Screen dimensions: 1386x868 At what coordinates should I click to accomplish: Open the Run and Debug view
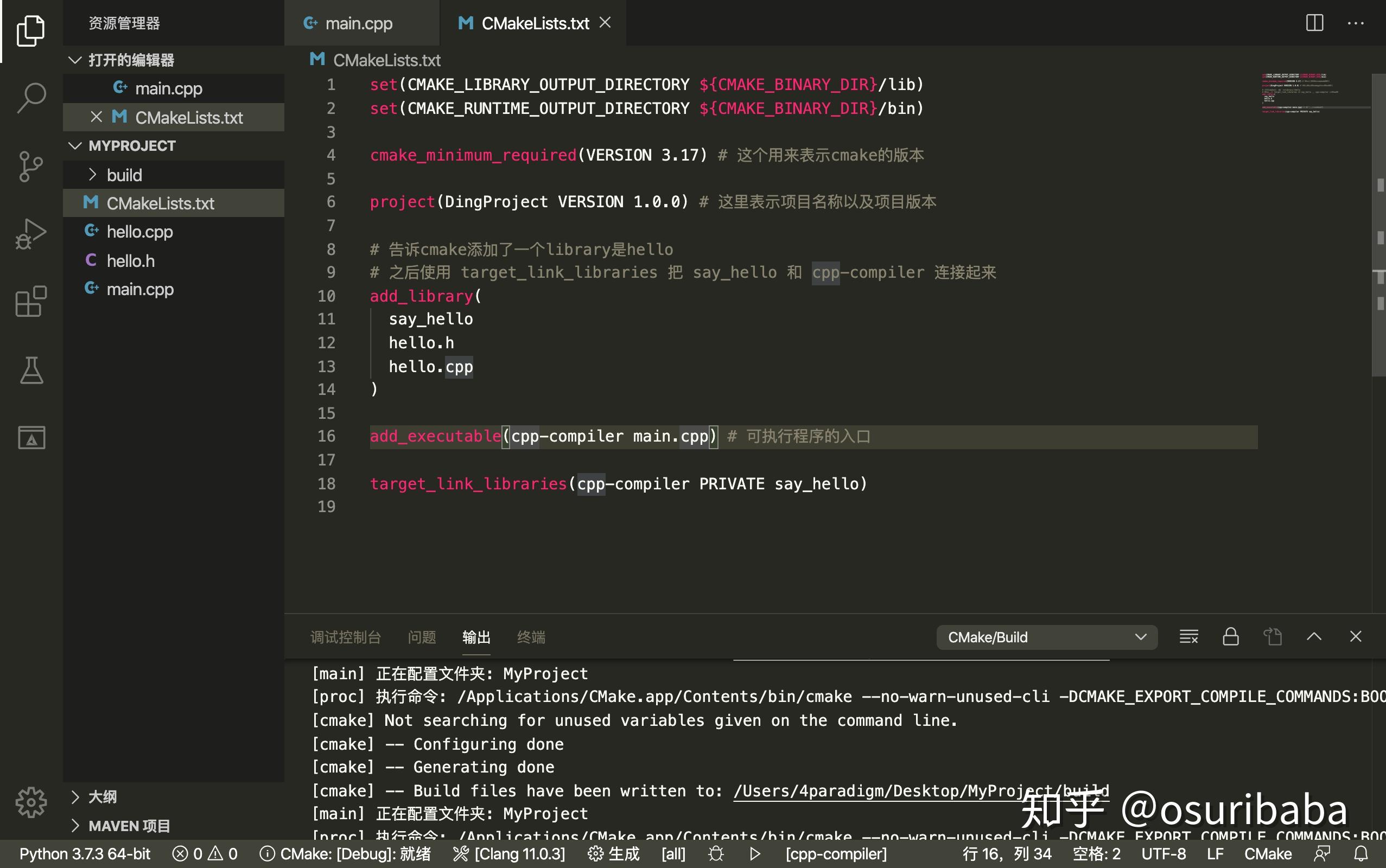(x=30, y=233)
